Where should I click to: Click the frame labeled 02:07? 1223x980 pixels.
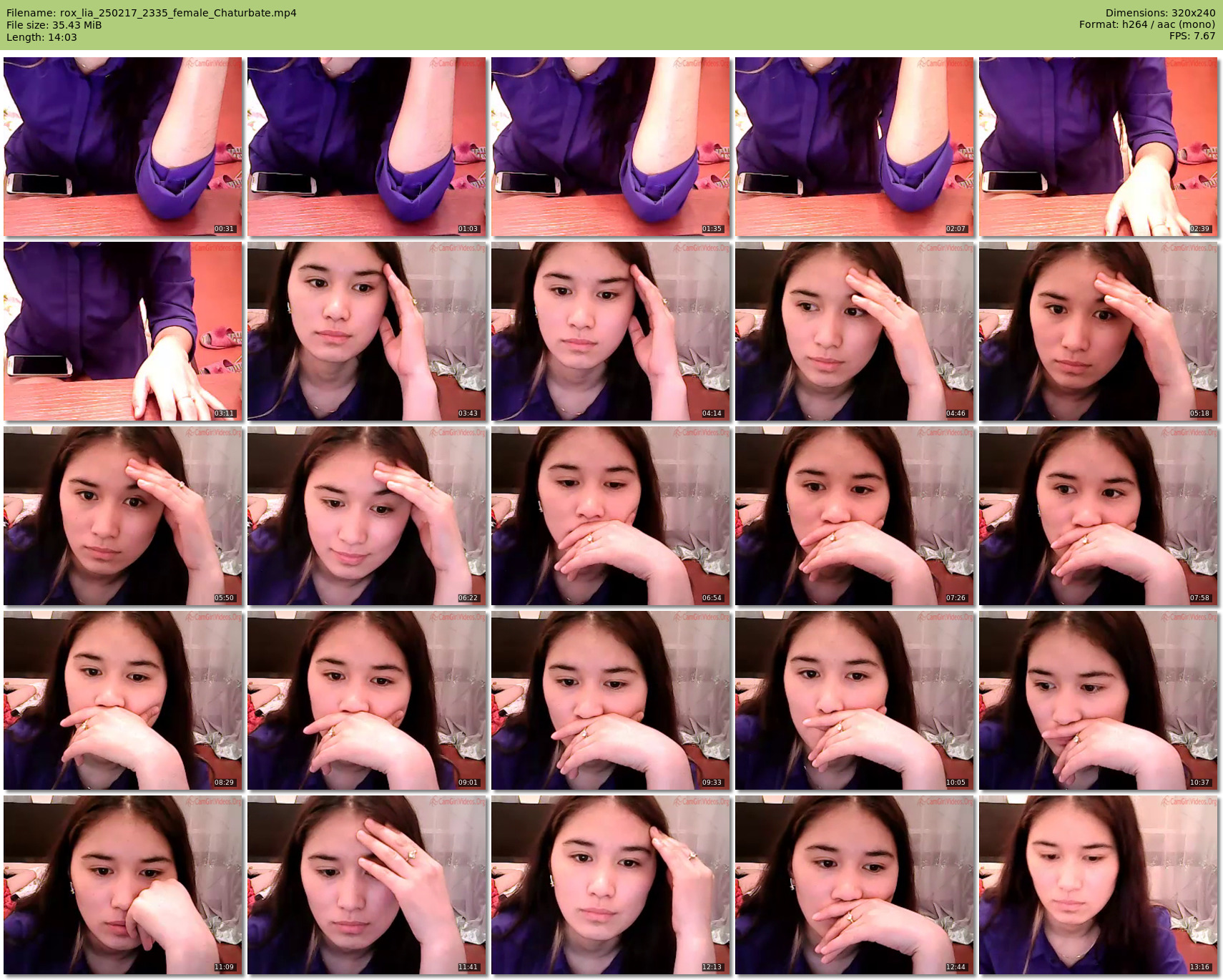[x=854, y=147]
